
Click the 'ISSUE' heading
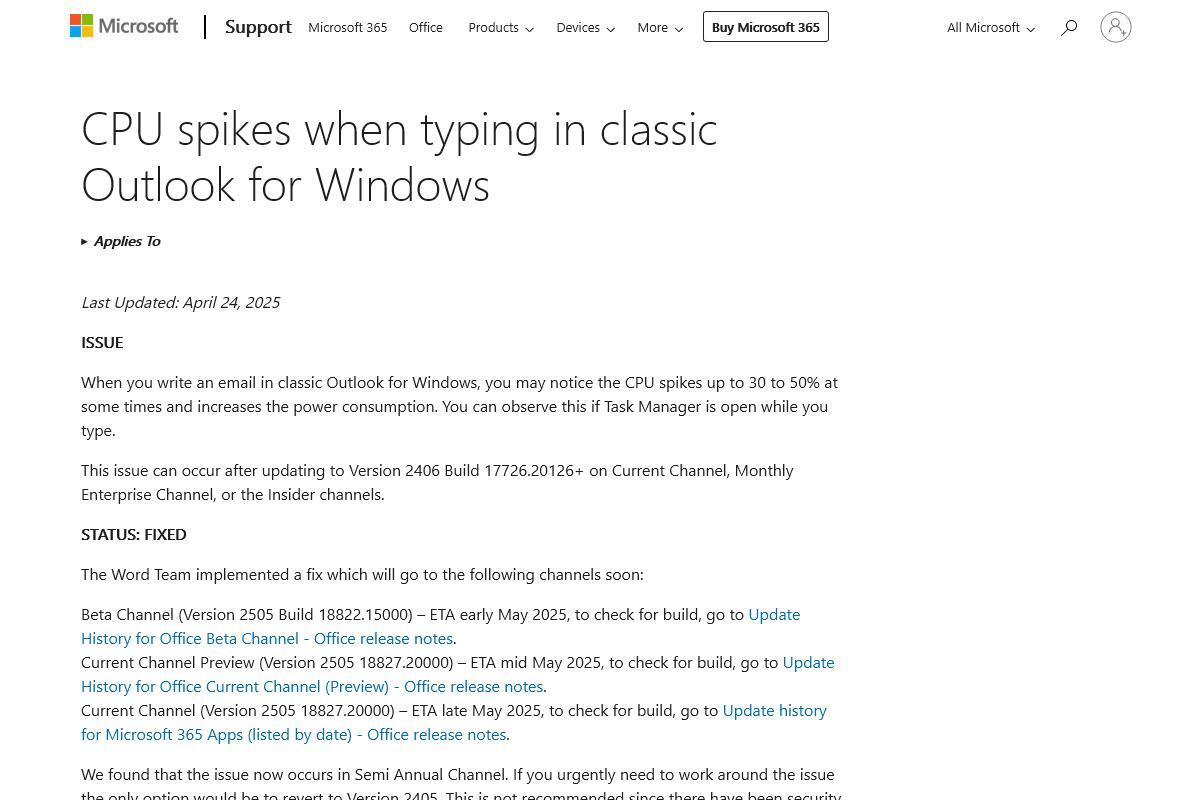[x=102, y=342]
